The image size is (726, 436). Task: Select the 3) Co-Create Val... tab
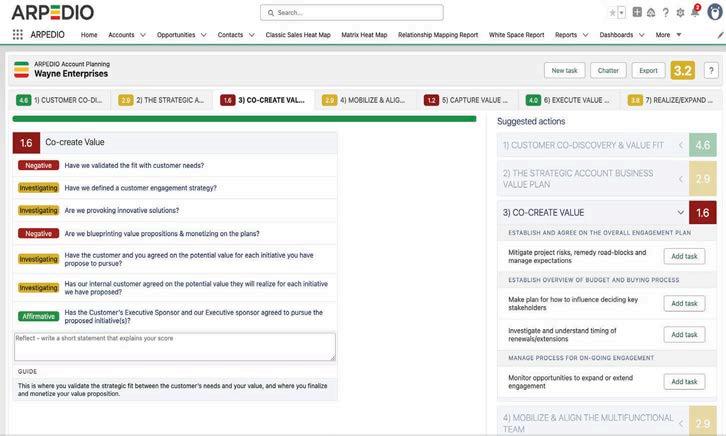tap(263, 100)
